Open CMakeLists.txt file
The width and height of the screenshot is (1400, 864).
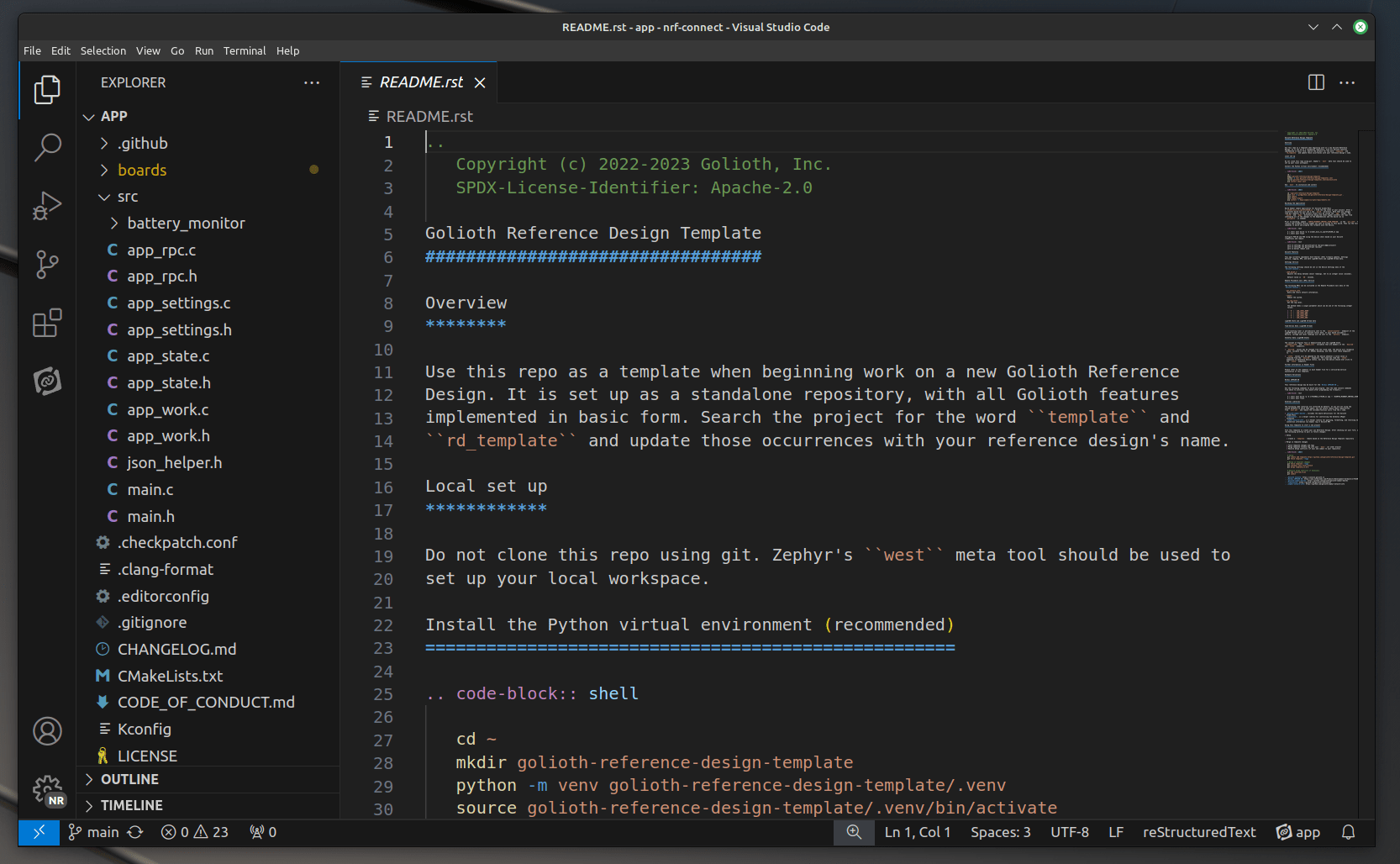(208, 676)
